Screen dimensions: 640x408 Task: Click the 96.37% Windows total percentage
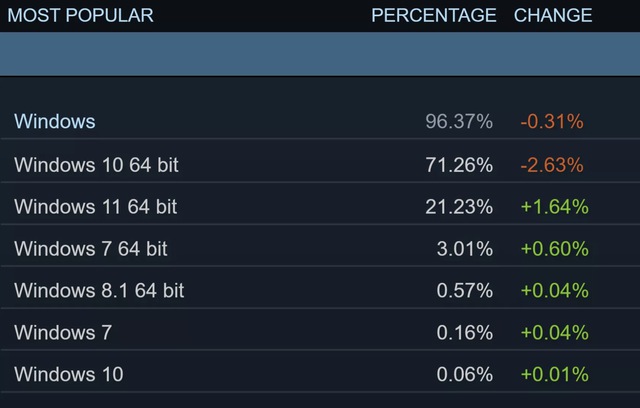(x=458, y=122)
